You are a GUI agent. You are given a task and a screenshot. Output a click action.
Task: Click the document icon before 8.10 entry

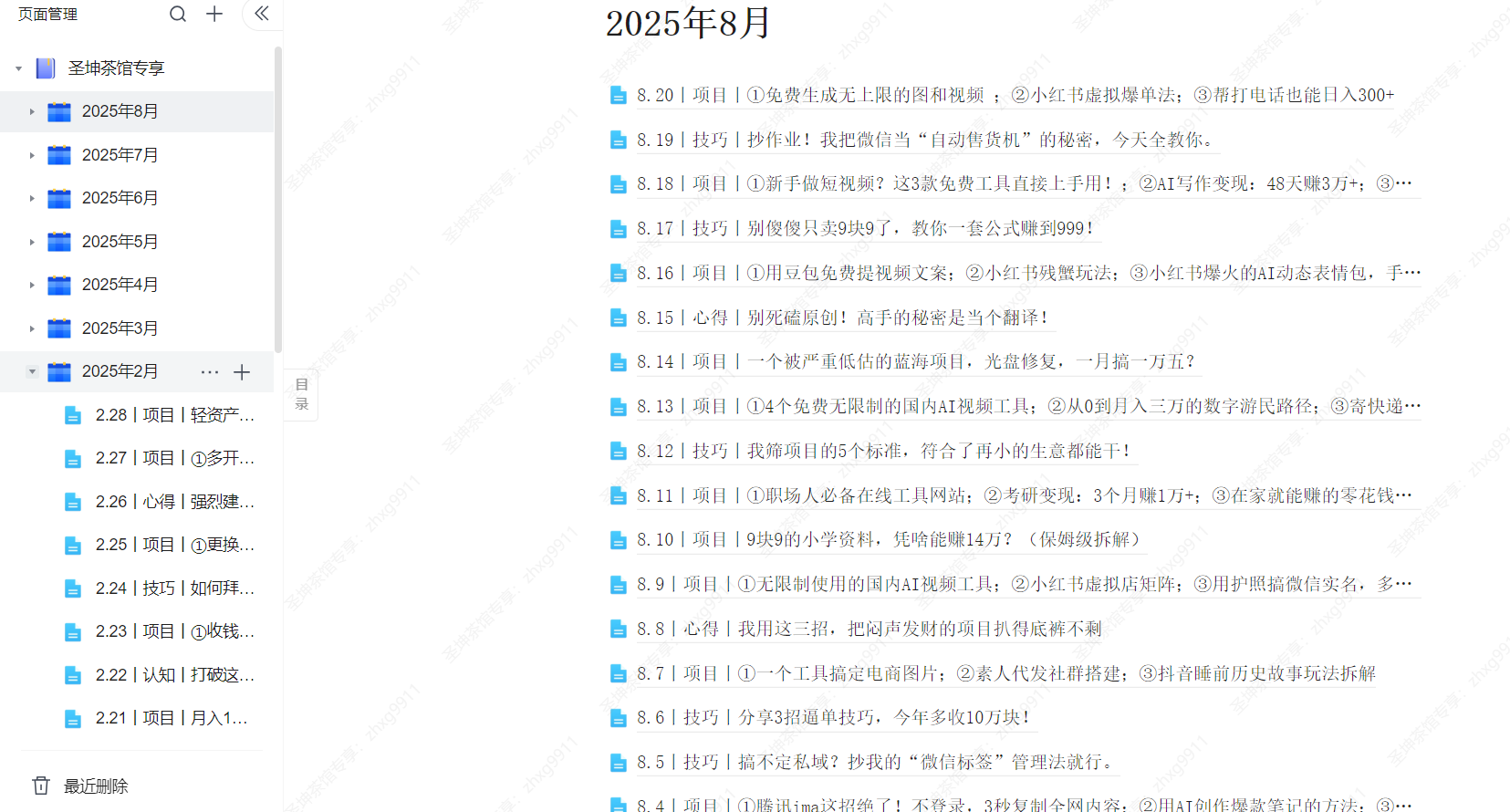coord(618,540)
